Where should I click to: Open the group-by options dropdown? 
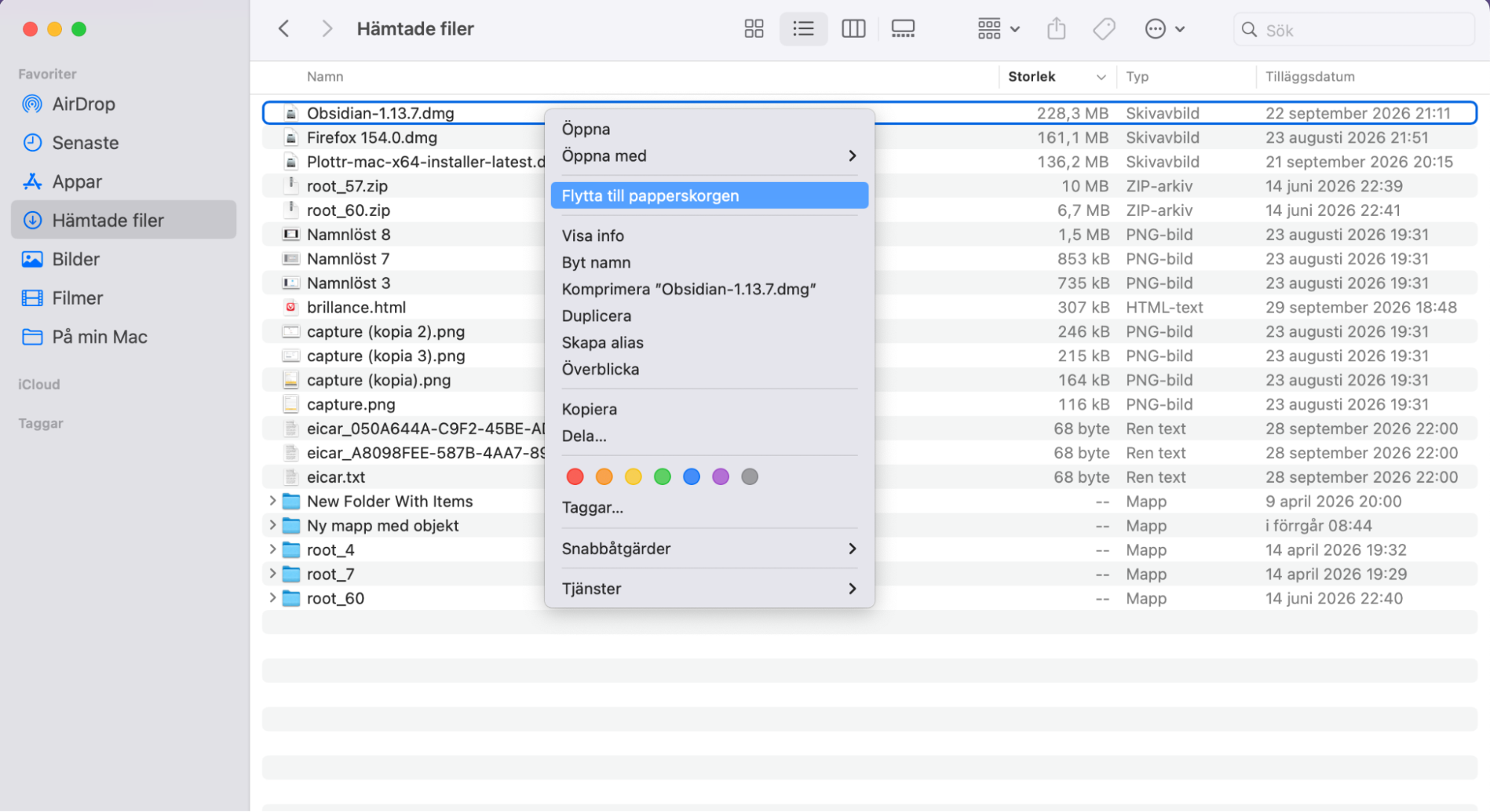point(998,29)
